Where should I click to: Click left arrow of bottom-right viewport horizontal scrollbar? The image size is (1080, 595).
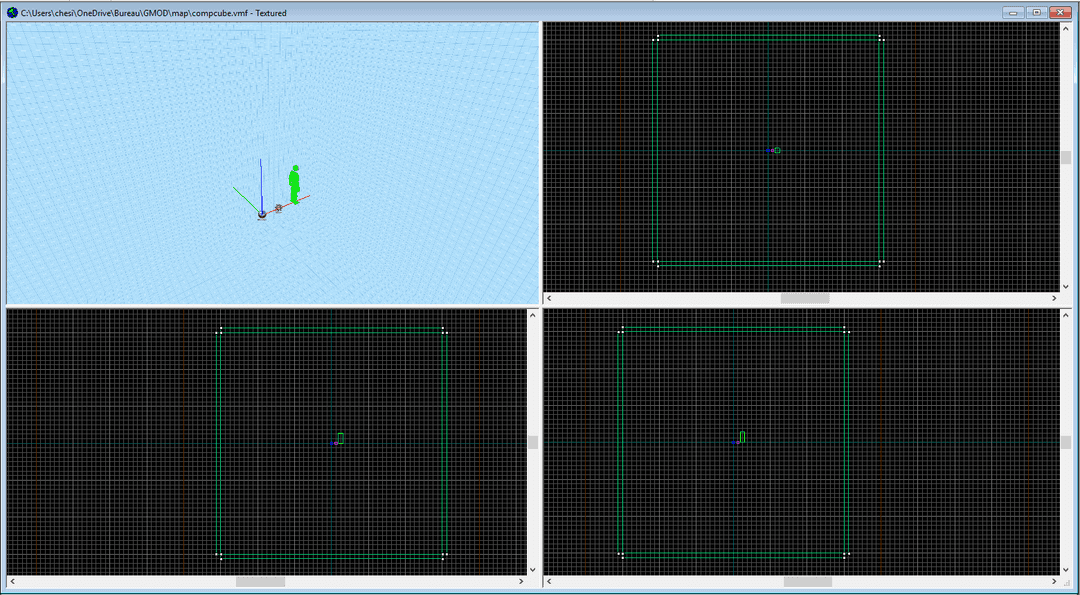click(x=550, y=582)
